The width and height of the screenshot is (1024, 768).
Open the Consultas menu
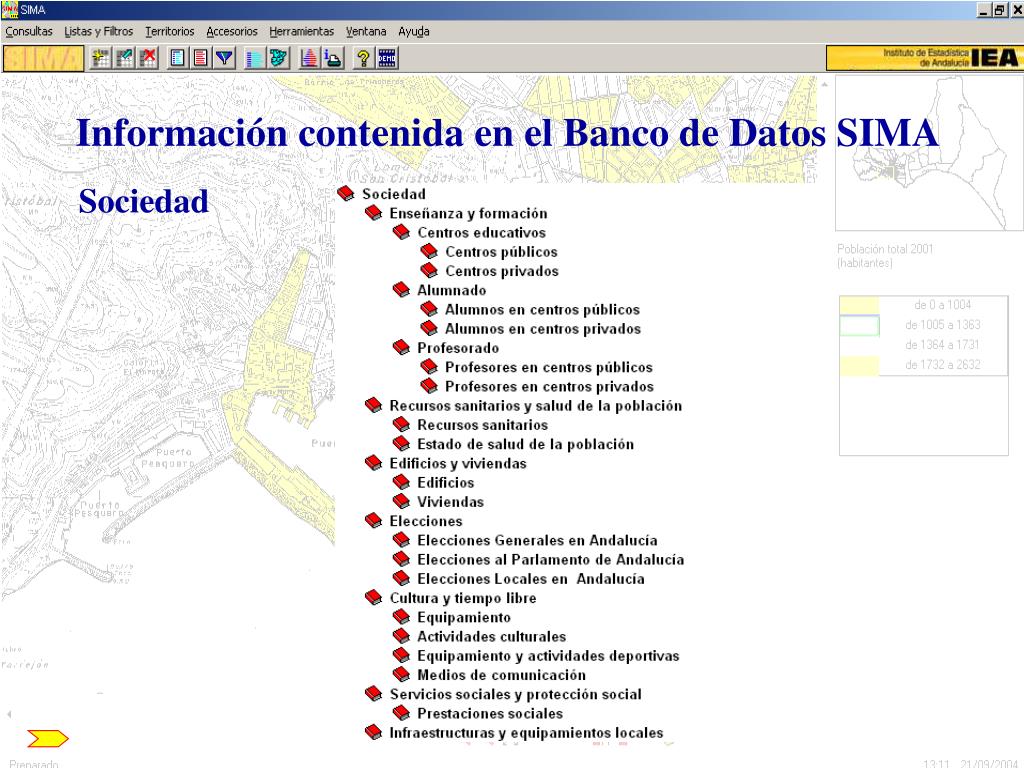pos(29,31)
